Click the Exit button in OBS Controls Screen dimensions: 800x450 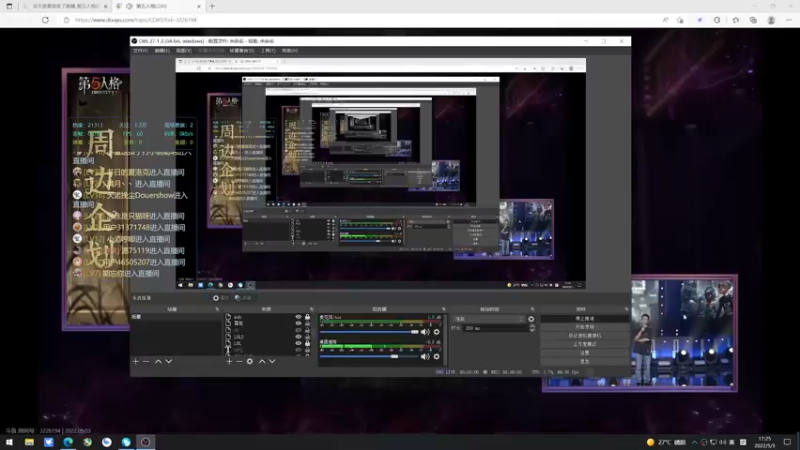[x=585, y=361]
